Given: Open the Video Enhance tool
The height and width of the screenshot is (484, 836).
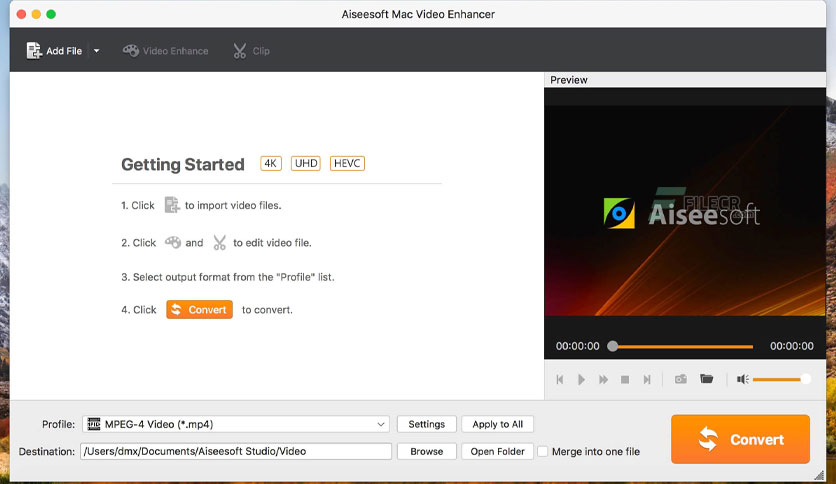Looking at the screenshot, I should [x=165, y=51].
